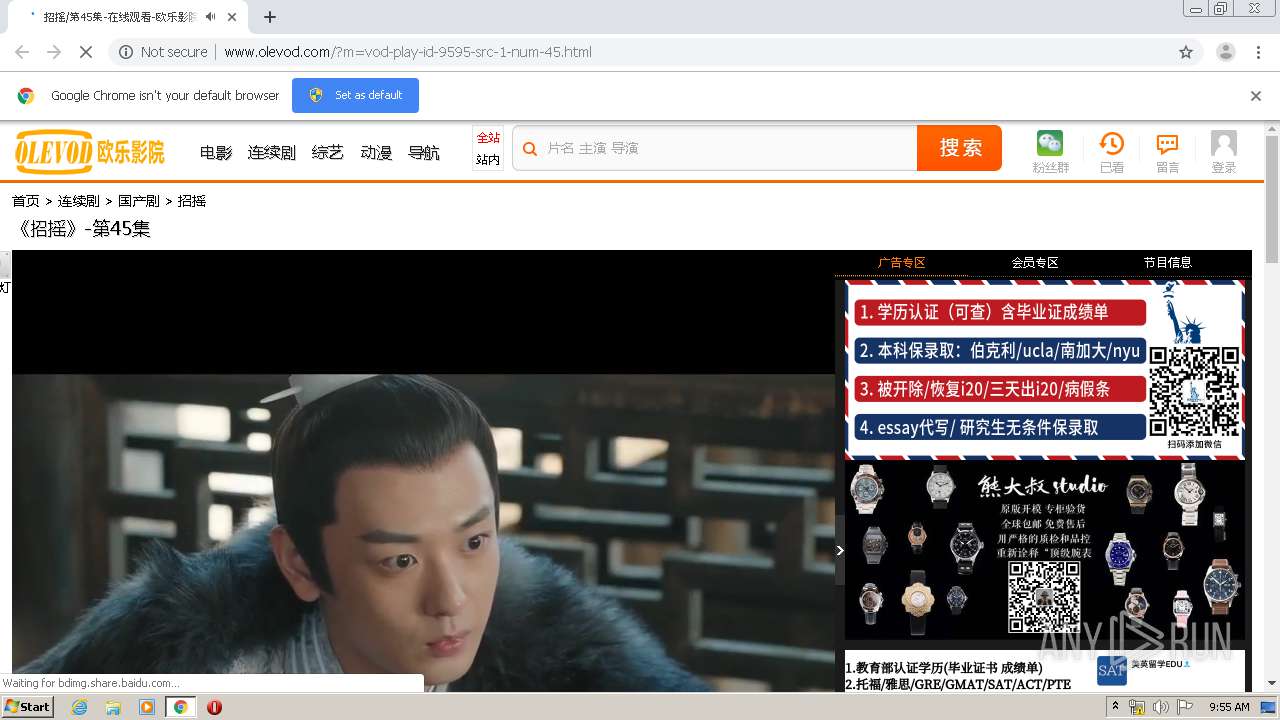Image resolution: width=1280 pixels, height=720 pixels.
Task: Open Chrome three-dot menu
Action: coord(1258,52)
